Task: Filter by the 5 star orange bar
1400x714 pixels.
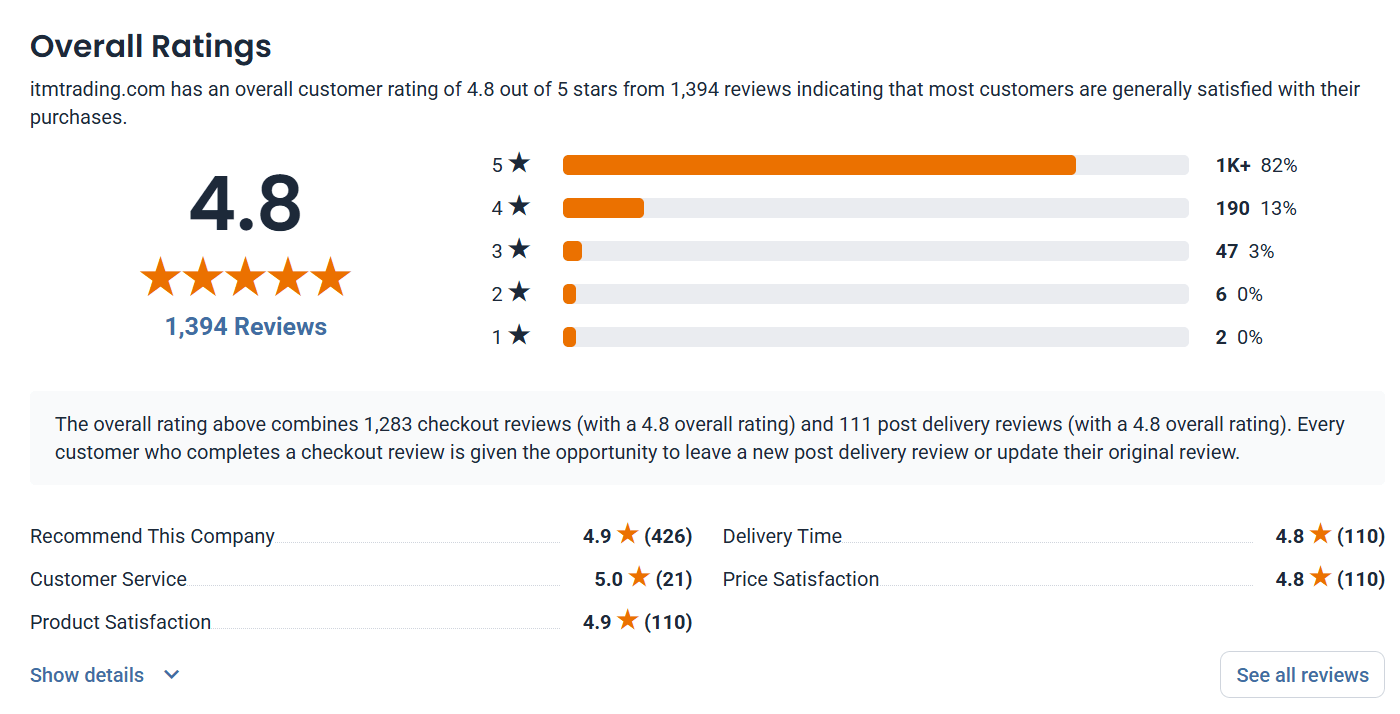Action: [819, 165]
